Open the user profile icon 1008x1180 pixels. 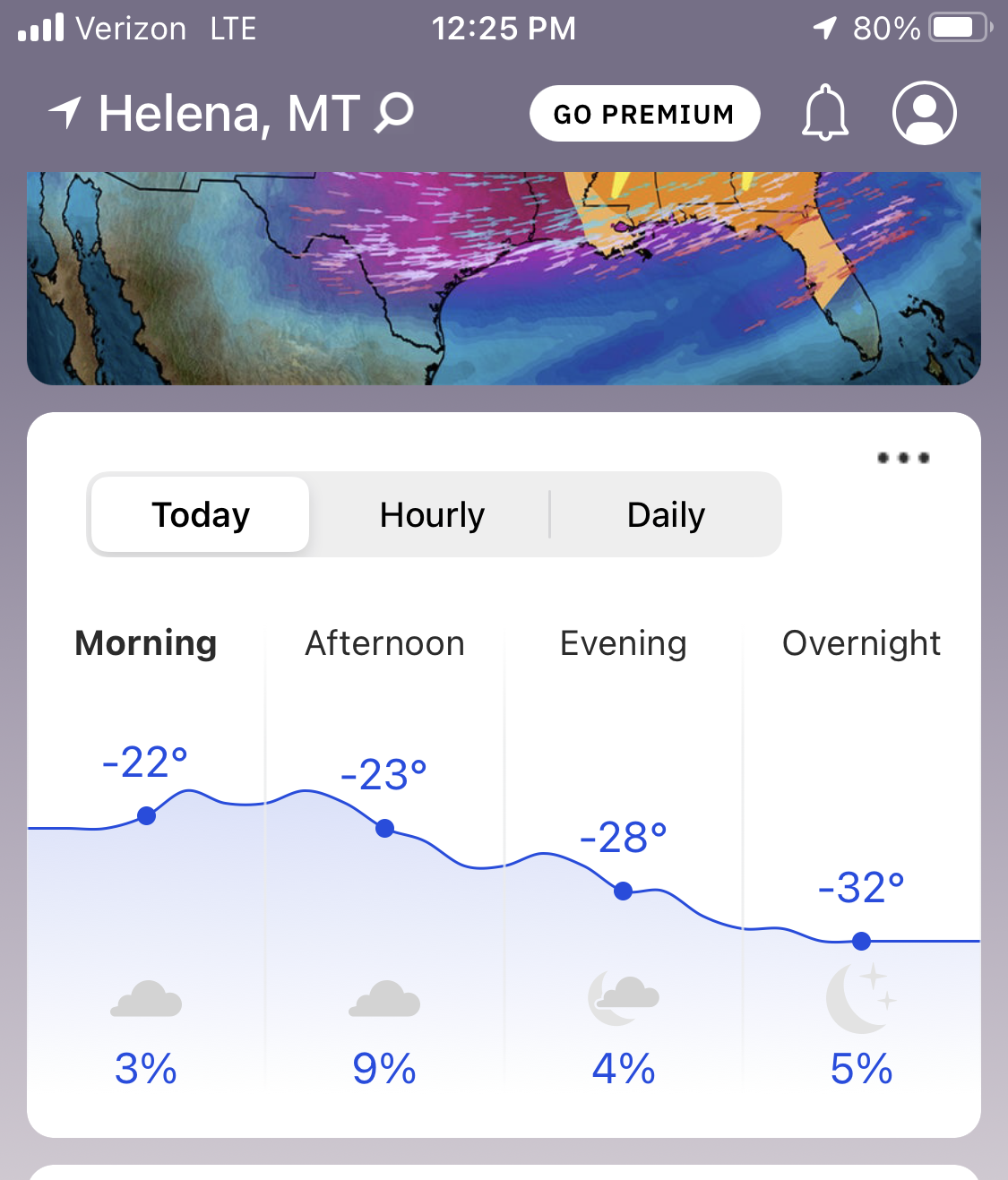click(x=924, y=113)
